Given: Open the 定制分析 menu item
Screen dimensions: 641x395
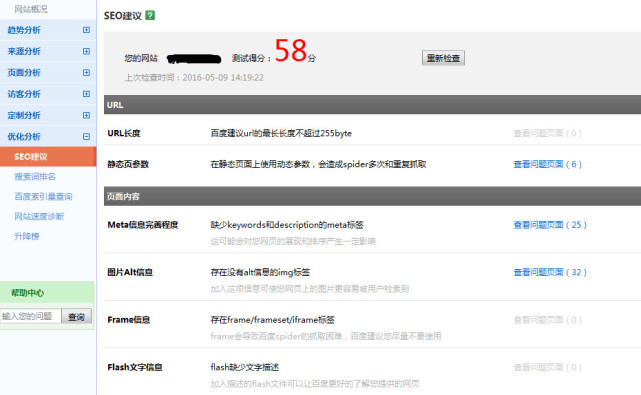Looking at the screenshot, I should (x=24, y=115).
